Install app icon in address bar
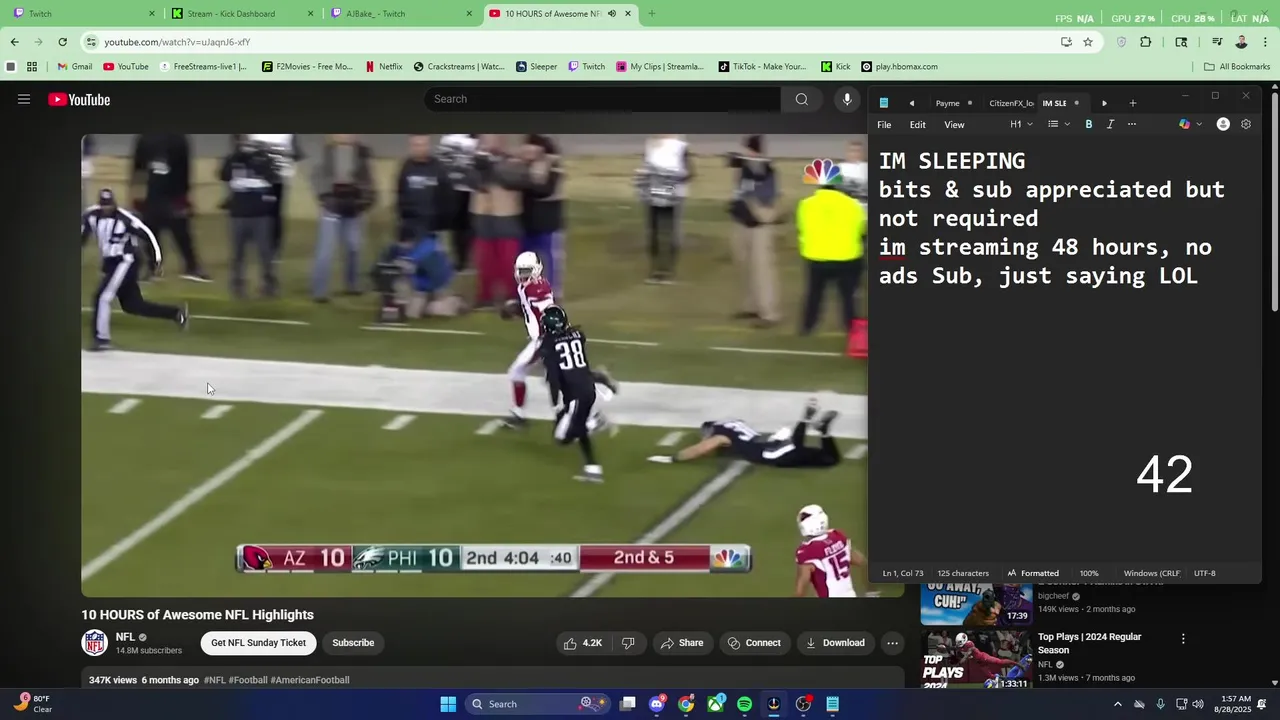The width and height of the screenshot is (1280, 720). pos(1066,42)
